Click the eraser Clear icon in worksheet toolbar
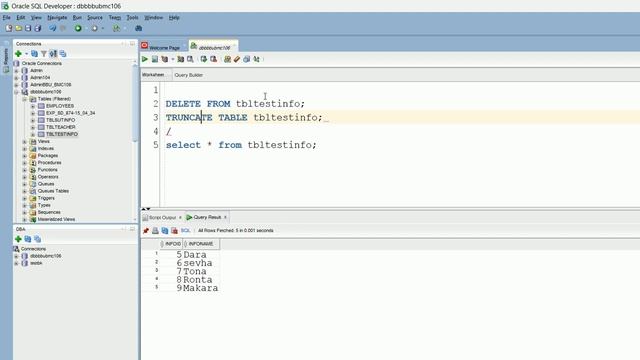 [x=237, y=59]
